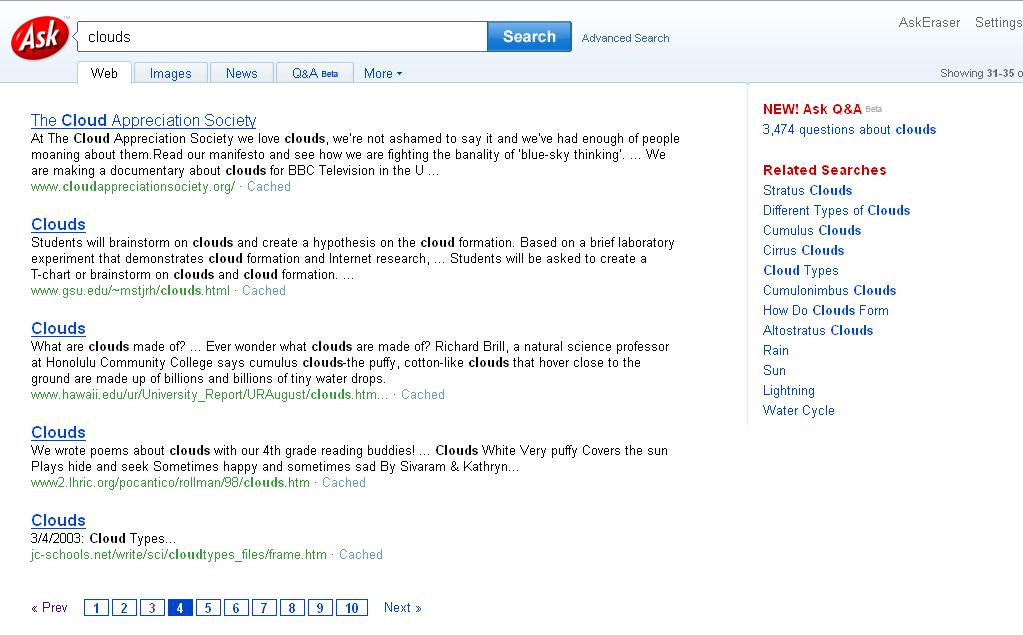Click the NEW! Ask Q&A heading
Viewport: 1023px width, 635px height.
[812, 109]
